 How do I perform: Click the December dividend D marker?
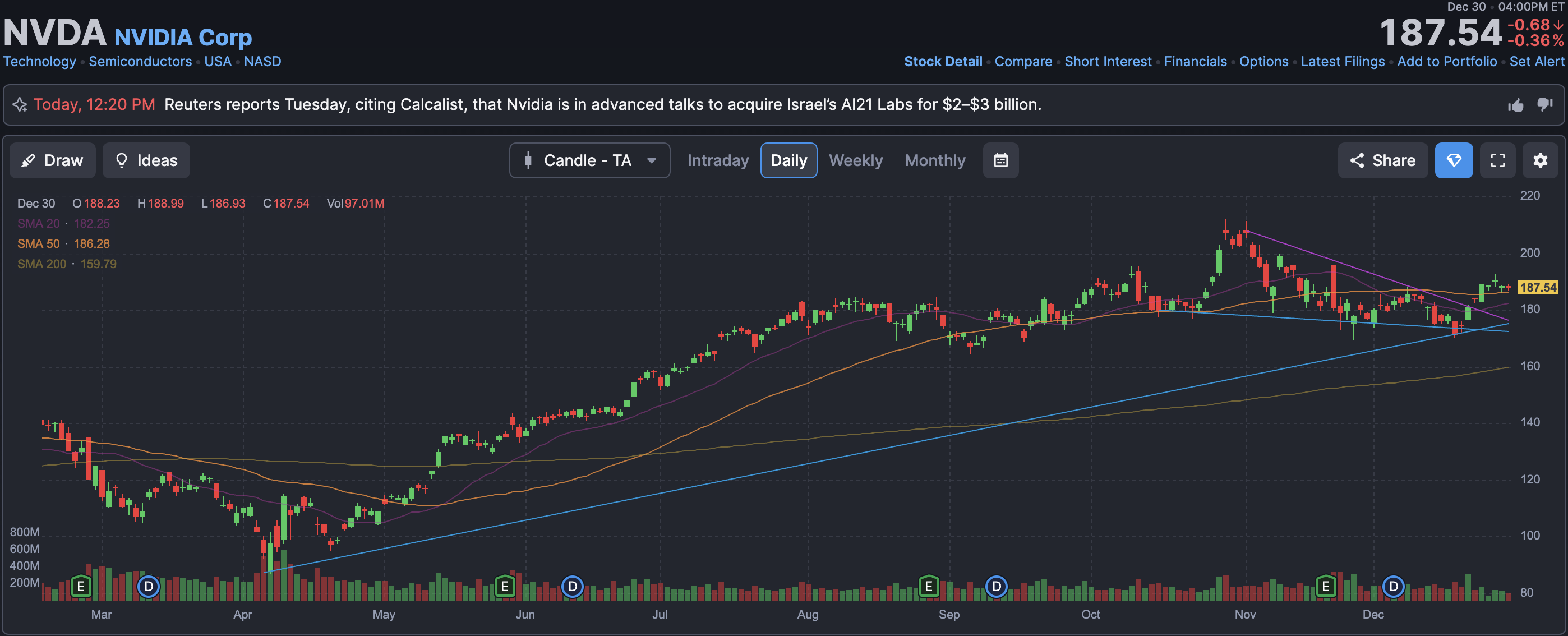1393,587
